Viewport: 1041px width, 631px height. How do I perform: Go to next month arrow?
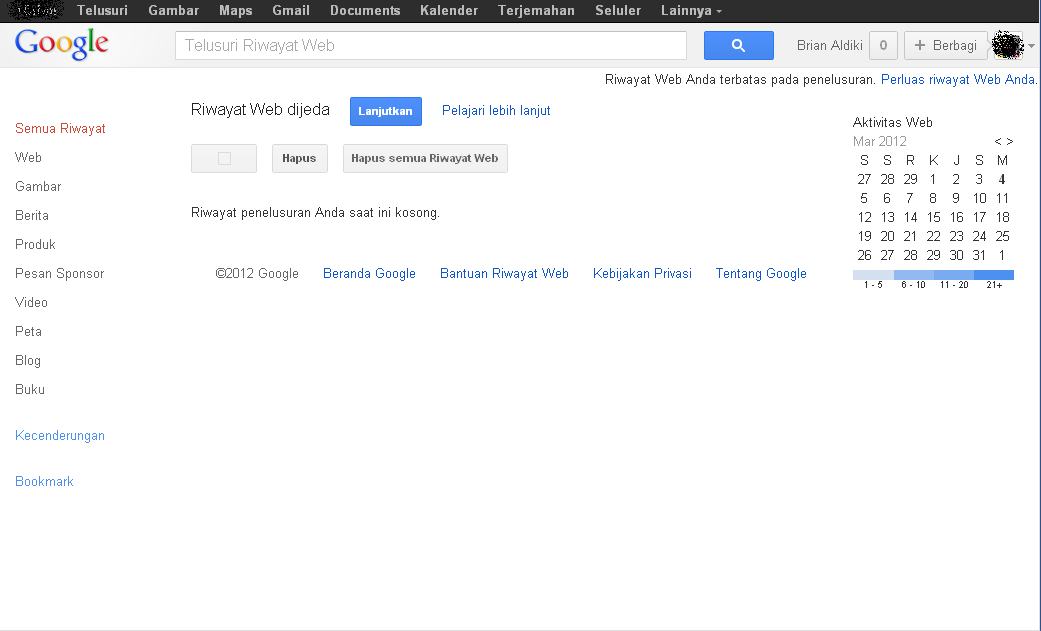(x=1010, y=141)
